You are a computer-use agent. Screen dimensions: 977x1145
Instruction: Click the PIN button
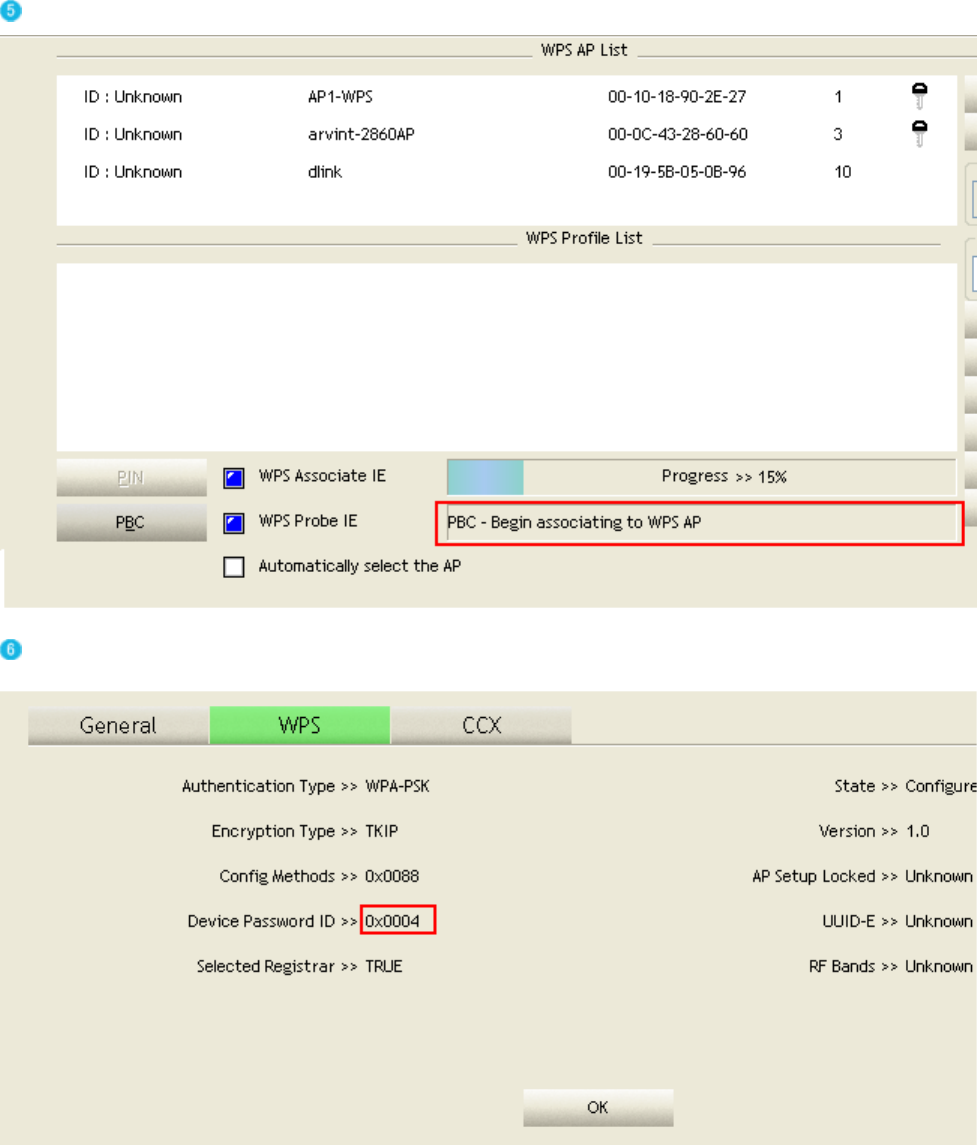[131, 478]
